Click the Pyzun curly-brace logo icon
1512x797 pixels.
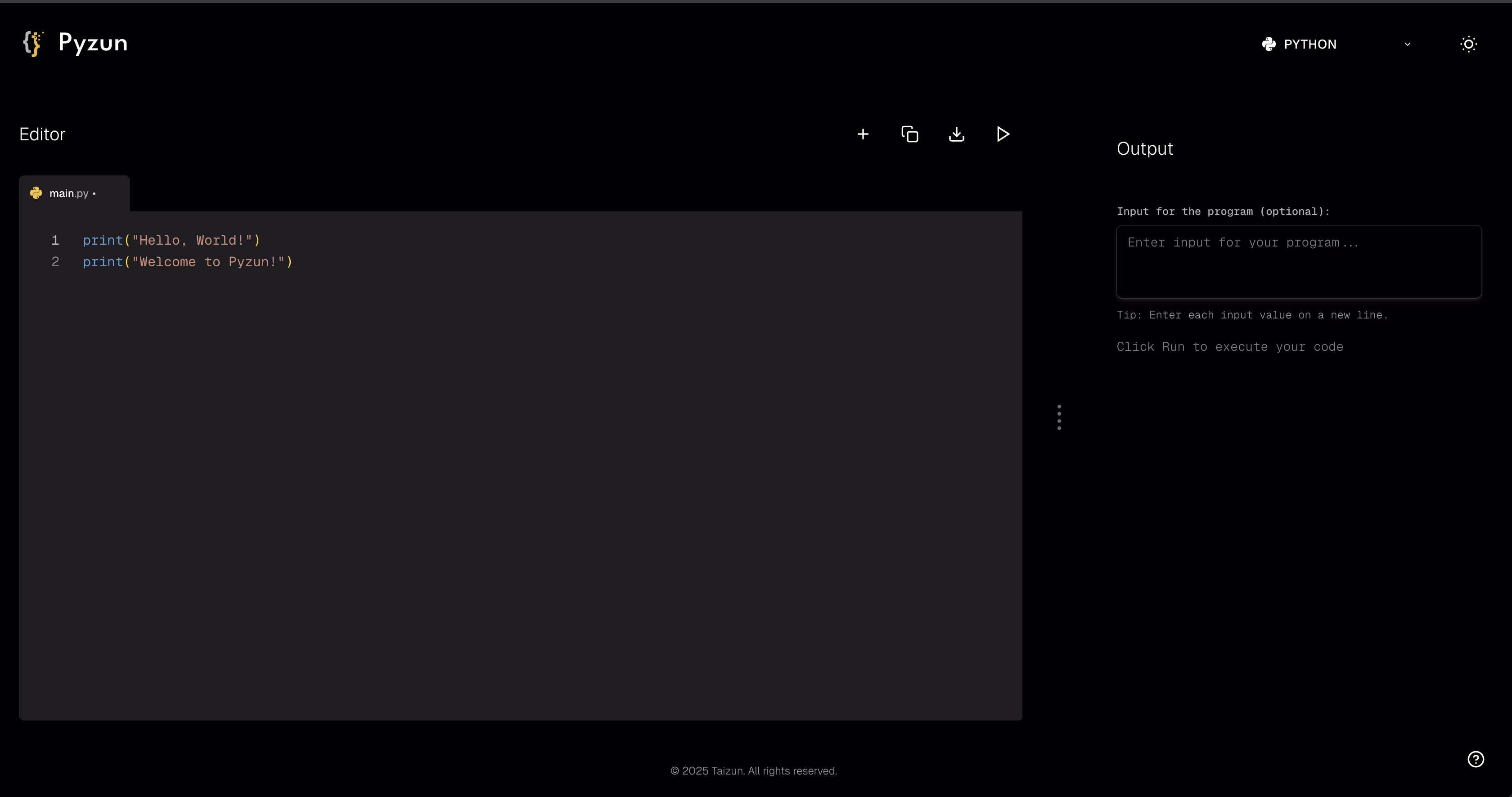pyautogui.click(x=33, y=43)
